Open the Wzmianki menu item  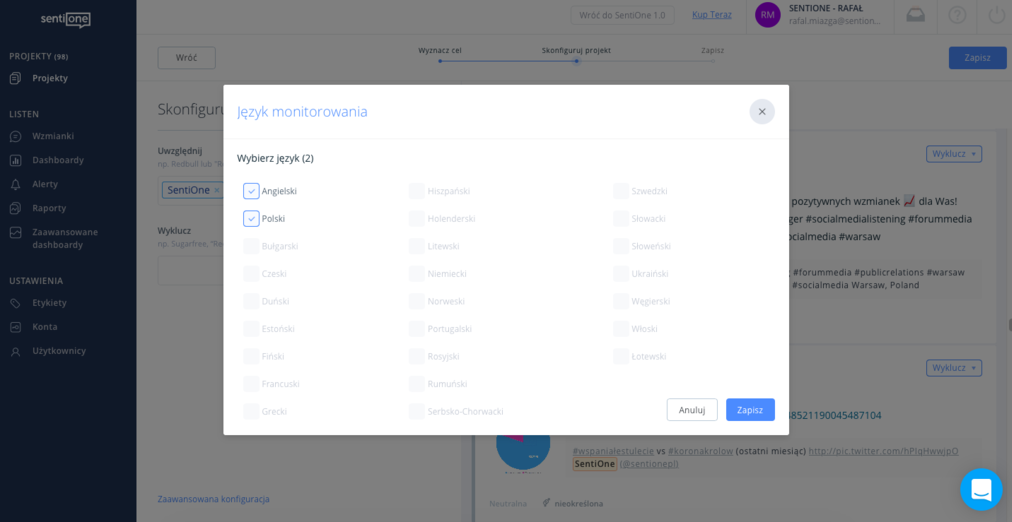point(53,136)
